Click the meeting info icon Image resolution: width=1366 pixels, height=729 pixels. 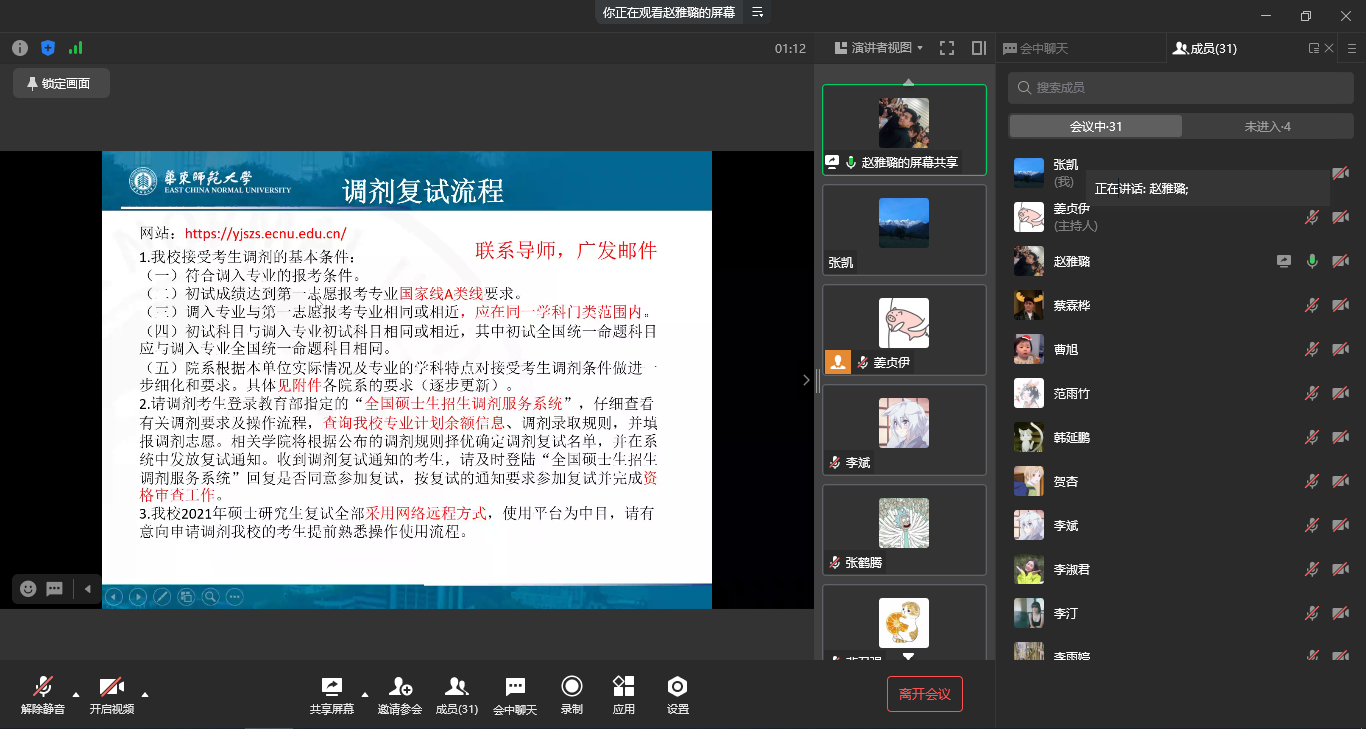(x=20, y=48)
